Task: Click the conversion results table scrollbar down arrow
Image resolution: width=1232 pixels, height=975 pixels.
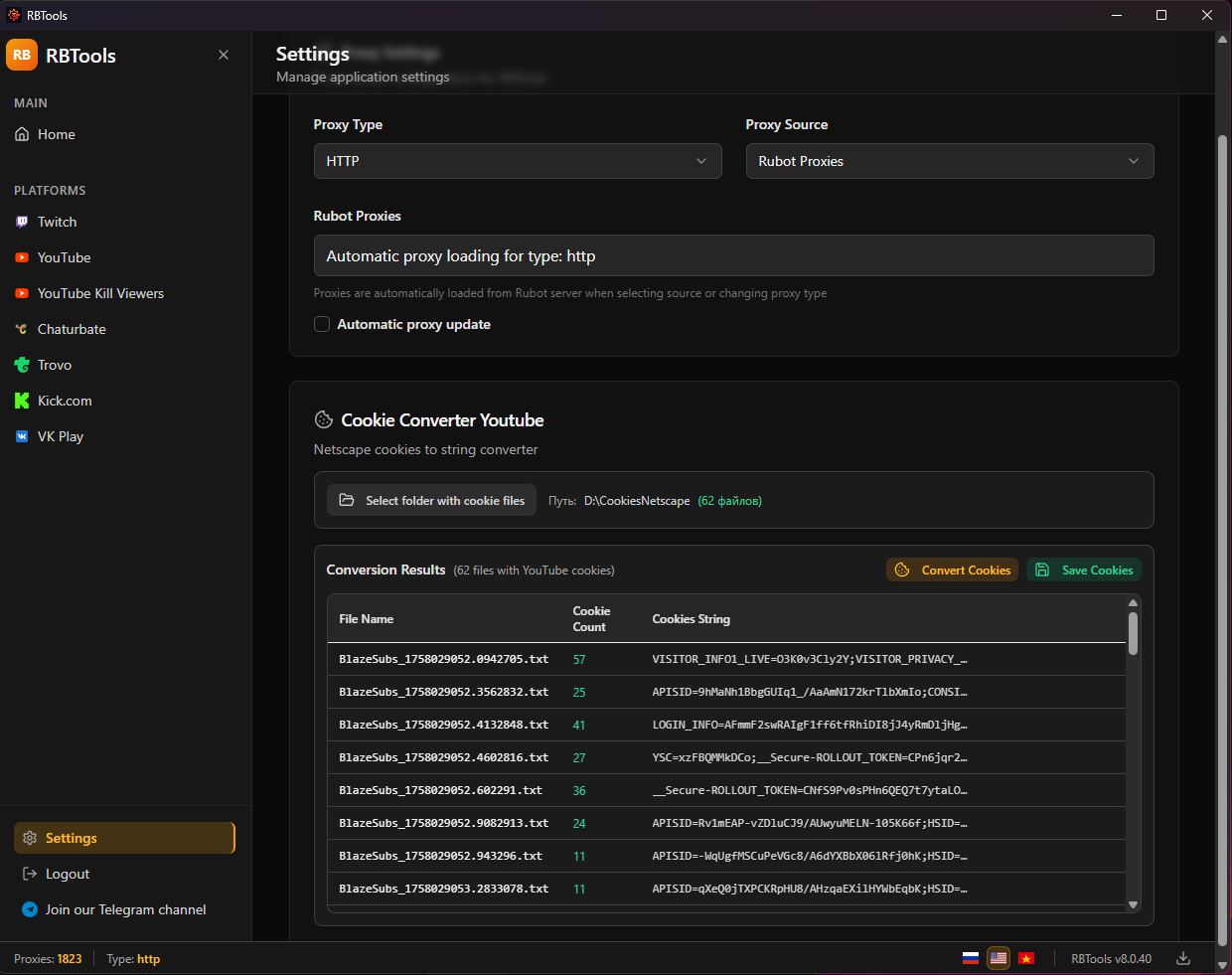Action: pyautogui.click(x=1133, y=904)
